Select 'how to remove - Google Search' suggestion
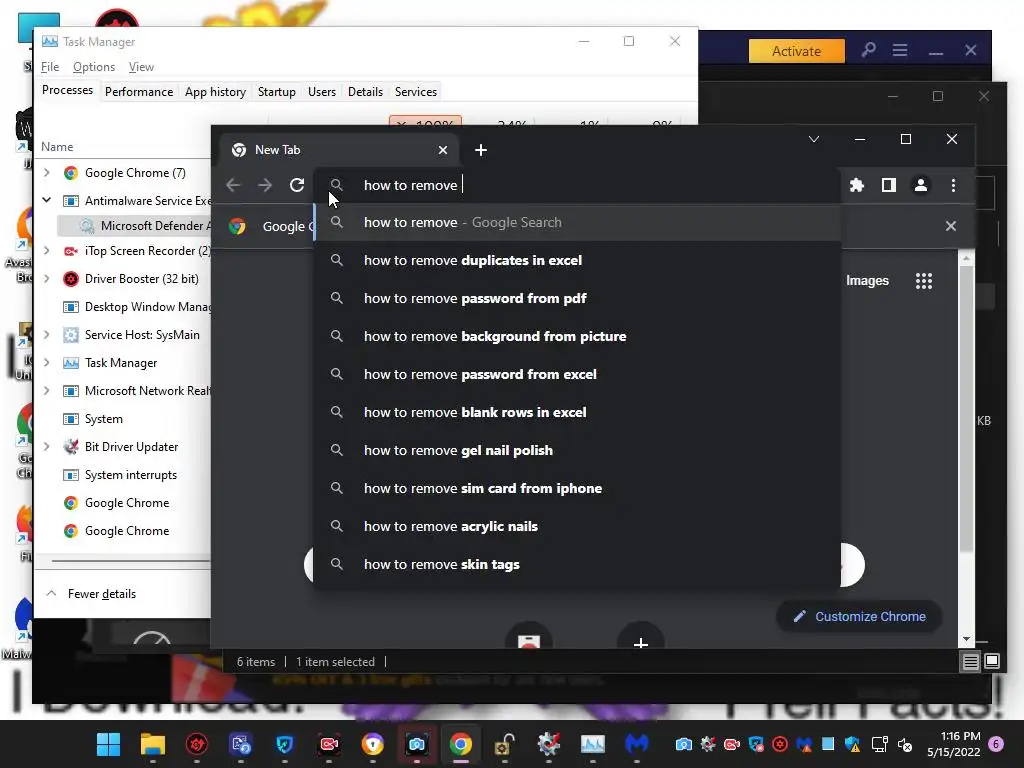 (x=577, y=223)
